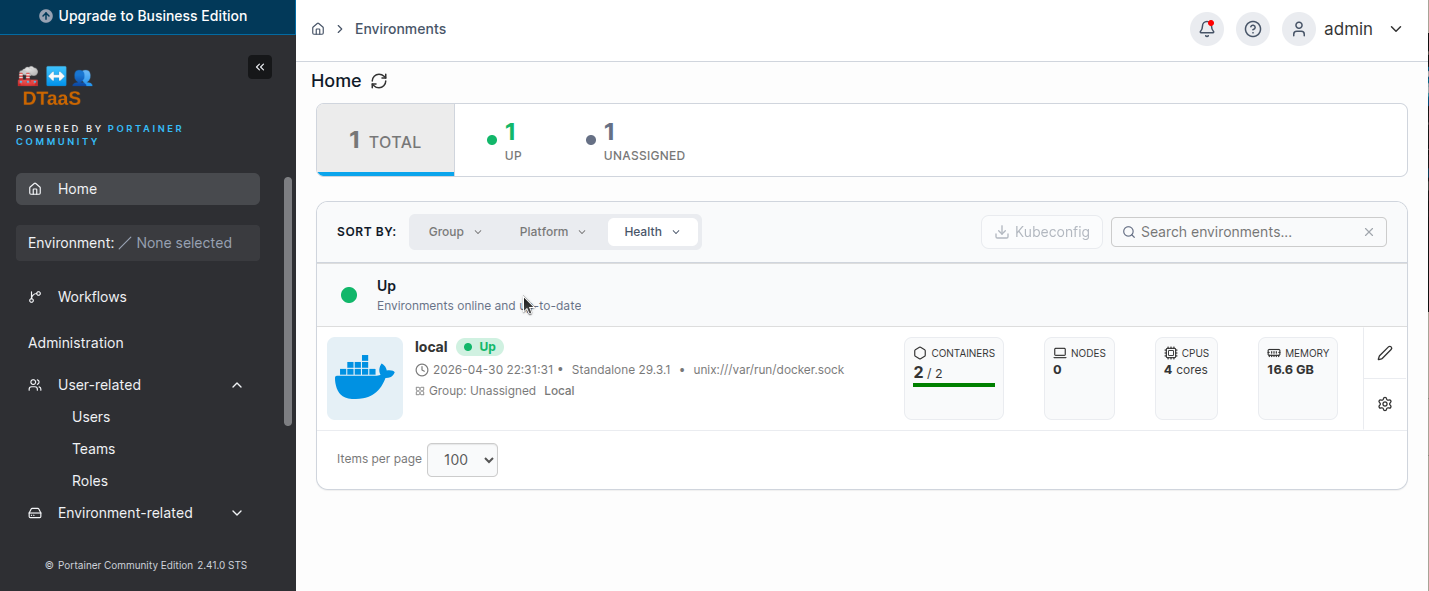
Task: Click the Standalone 29.3.1 text
Action: [x=621, y=370]
